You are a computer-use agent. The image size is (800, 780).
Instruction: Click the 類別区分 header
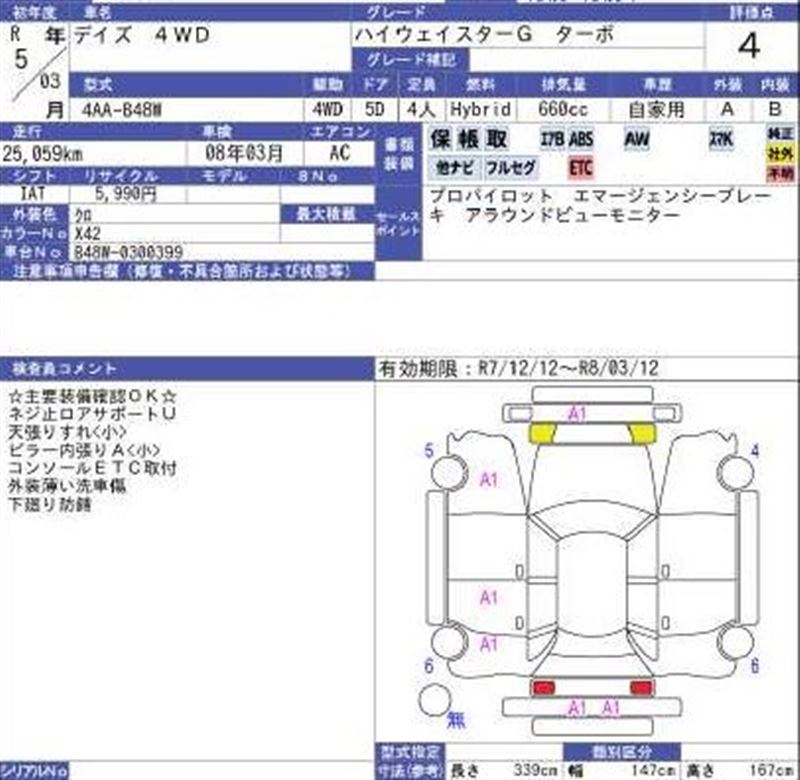(x=621, y=751)
